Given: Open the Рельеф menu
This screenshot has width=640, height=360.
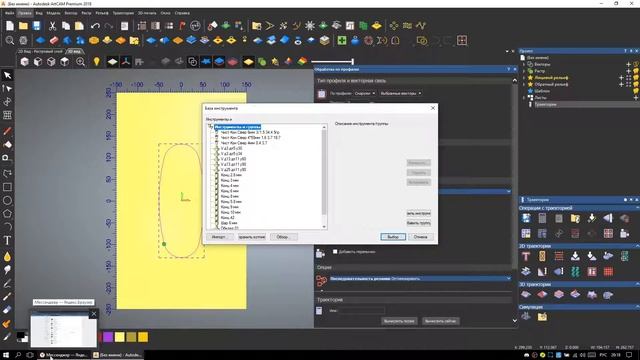Looking at the screenshot, I should pos(102,13).
